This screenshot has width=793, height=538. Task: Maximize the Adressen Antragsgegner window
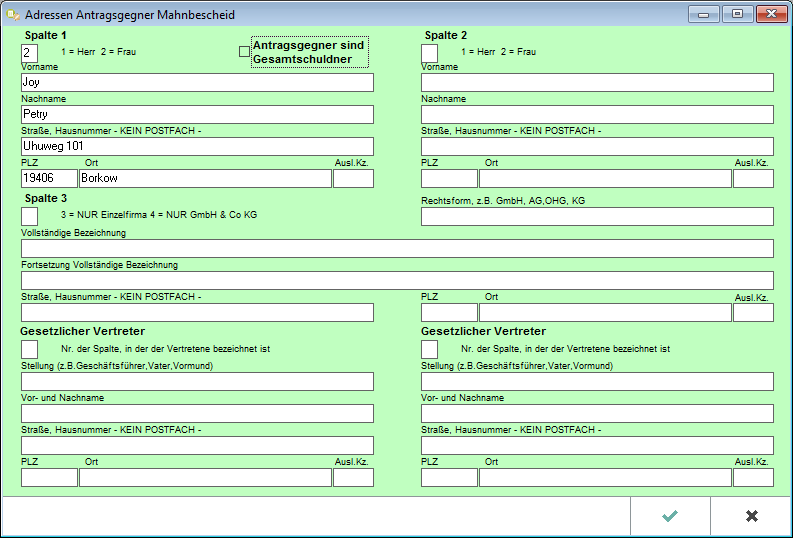[x=737, y=14]
